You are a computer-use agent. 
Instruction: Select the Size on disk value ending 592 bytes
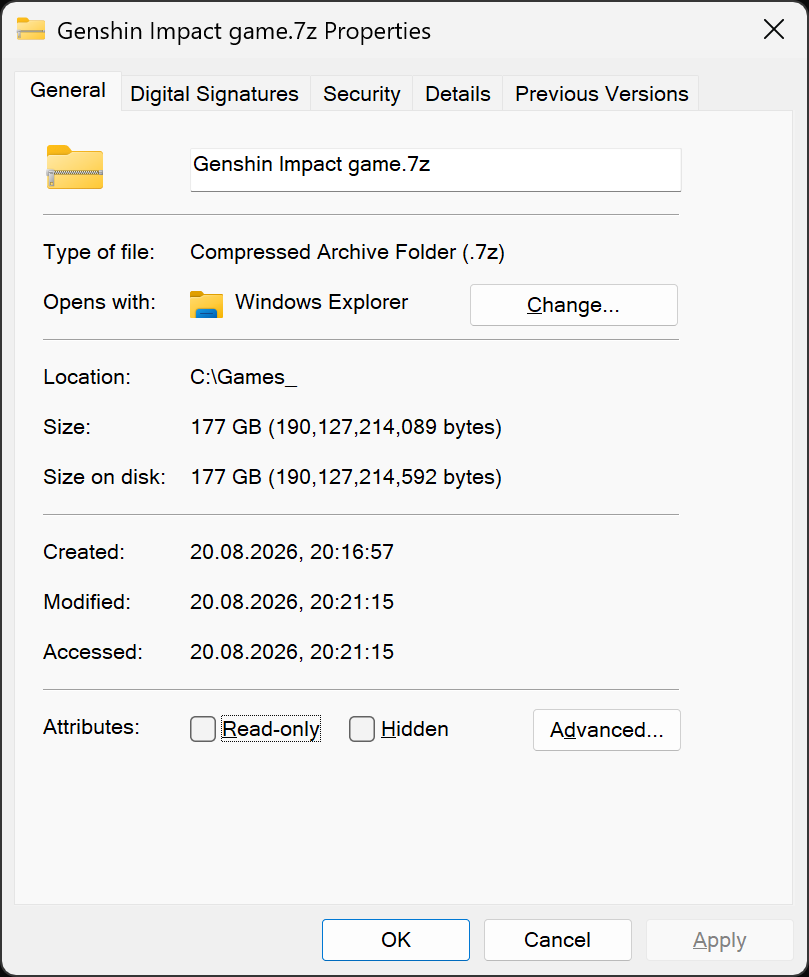(346, 477)
